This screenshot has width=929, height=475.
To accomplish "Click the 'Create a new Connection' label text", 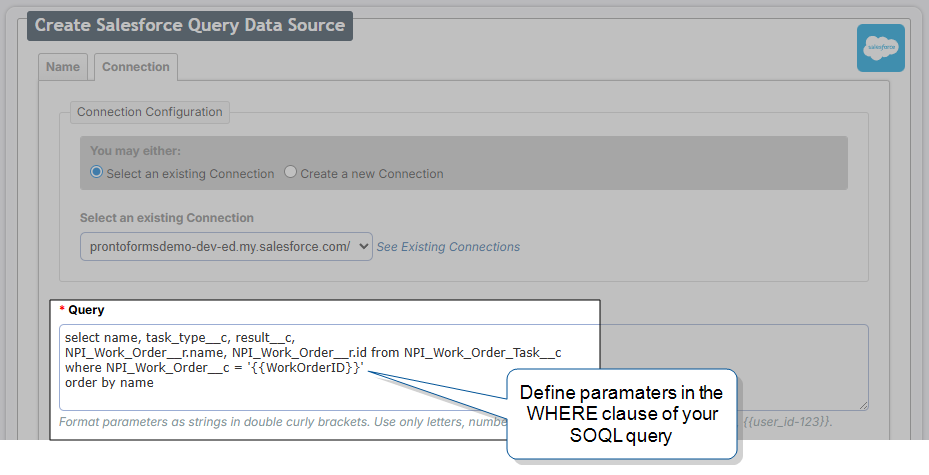I will (x=371, y=174).
